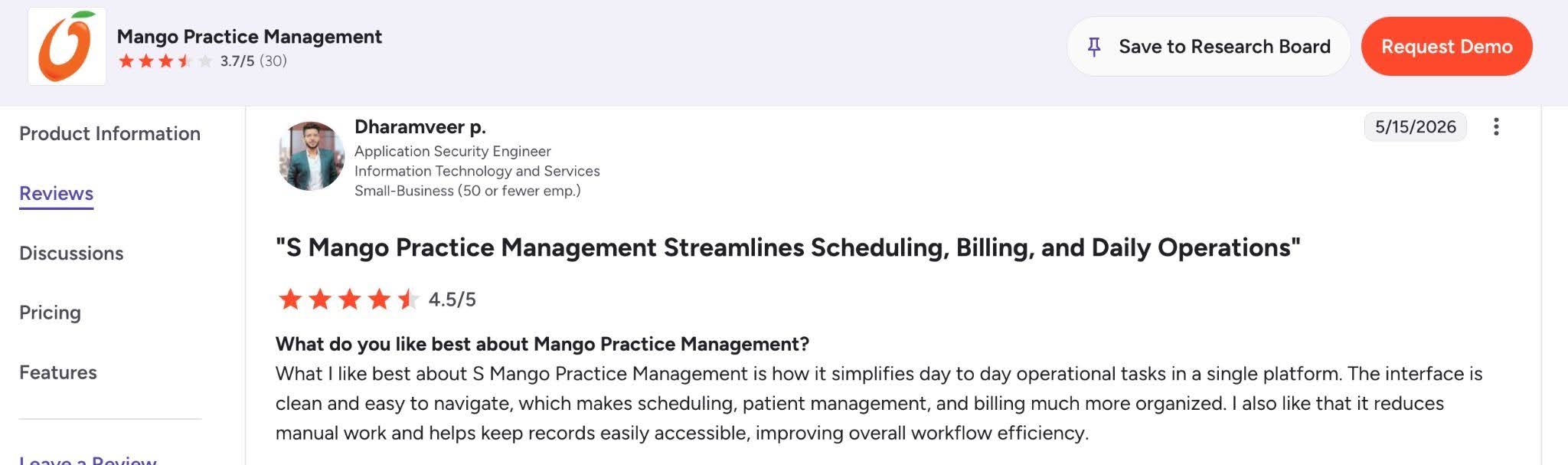Click the 3.7/5 rating text in header
The width and height of the screenshot is (1568, 465).
pos(237,61)
